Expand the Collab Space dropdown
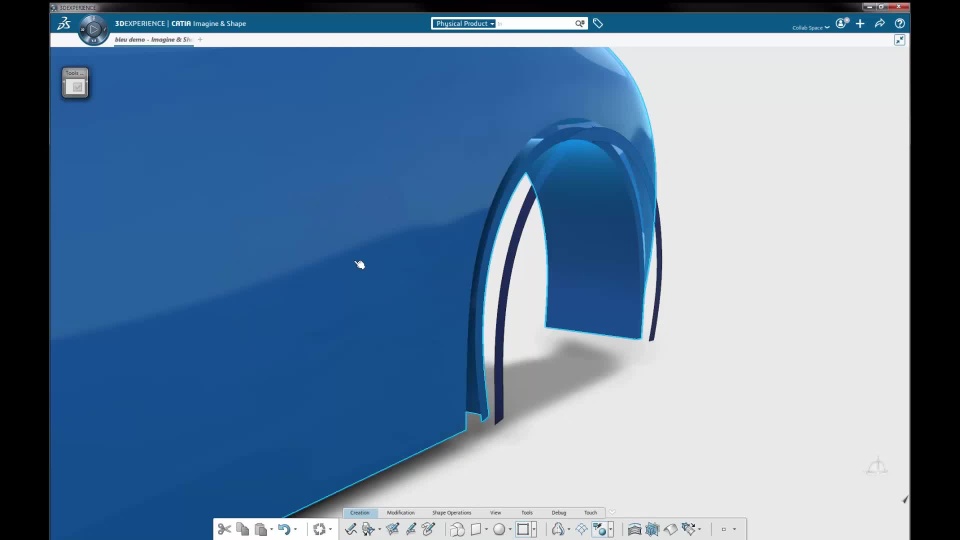The width and height of the screenshot is (960, 540). pos(811,28)
